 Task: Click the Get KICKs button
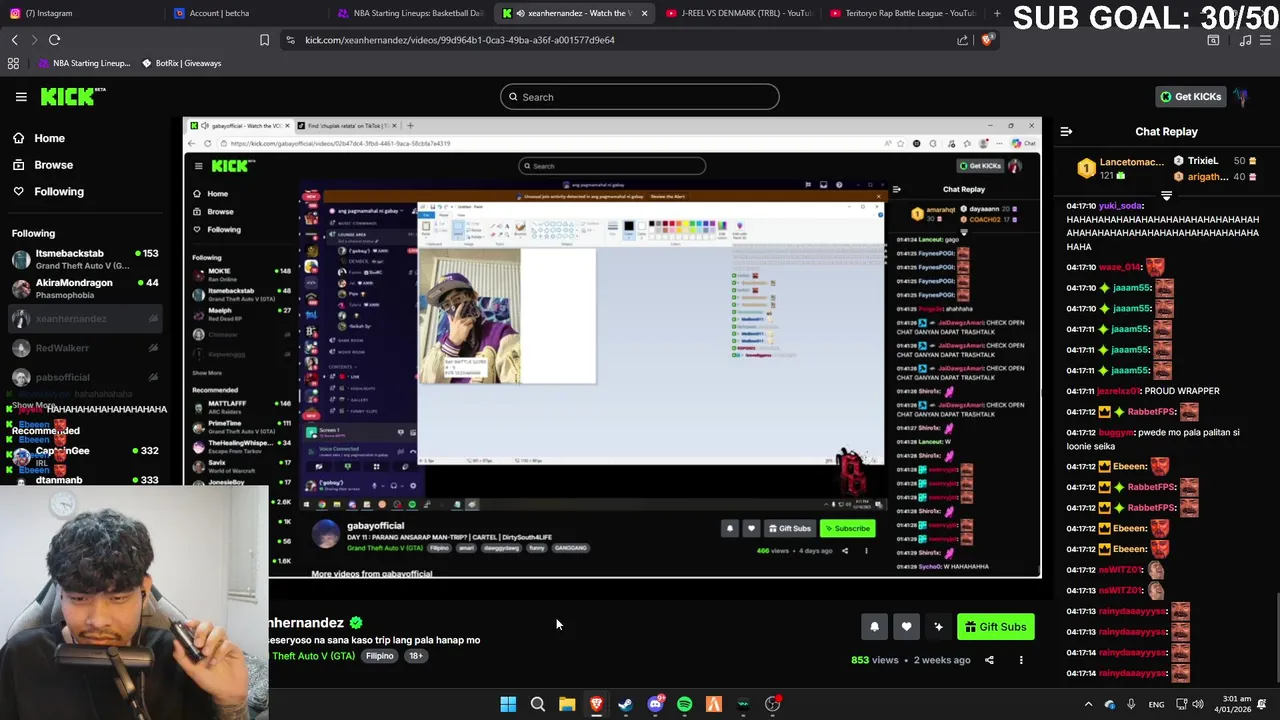[1190, 97]
